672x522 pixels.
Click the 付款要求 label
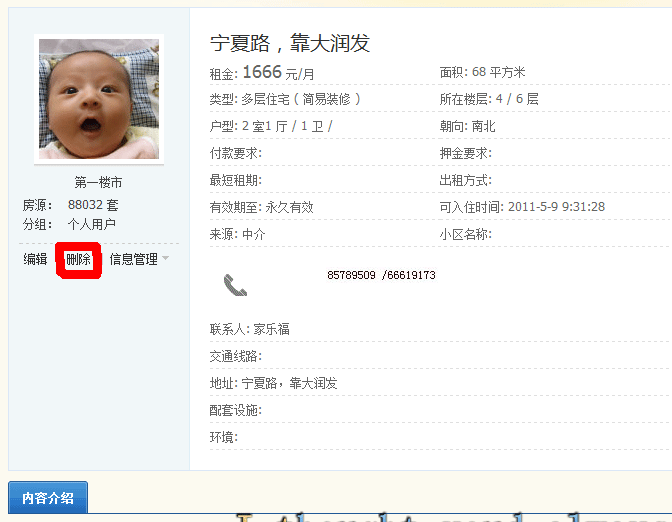point(235,153)
